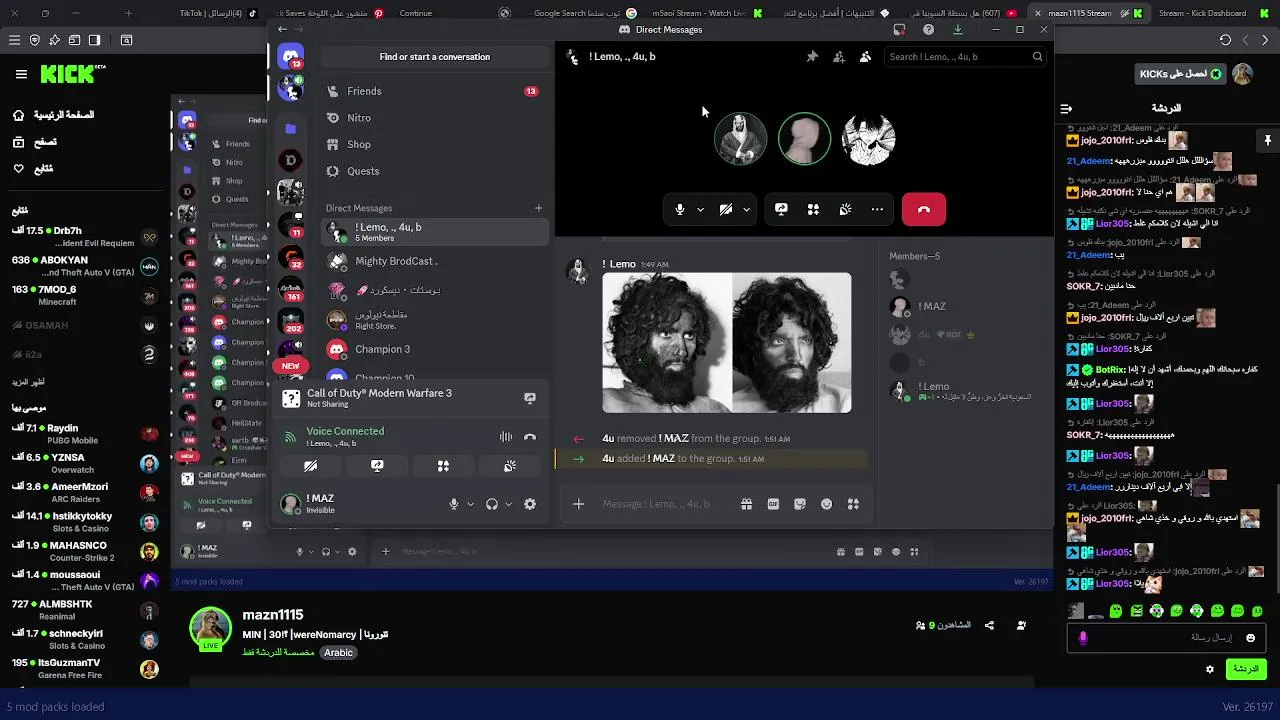This screenshot has width=1280, height=720.
Task: Collapse the Kick chat panel
Action: pos(1066,108)
